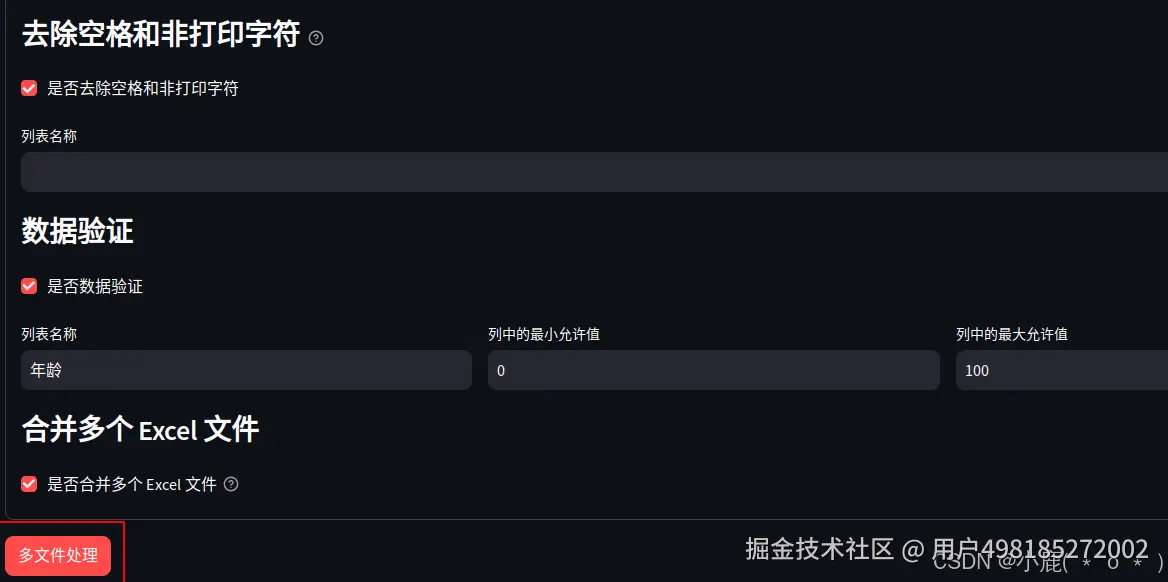Screen dimensions: 1168x582
Task: Click the 去除空格和非打印字符 section heading
Action: tap(160, 33)
